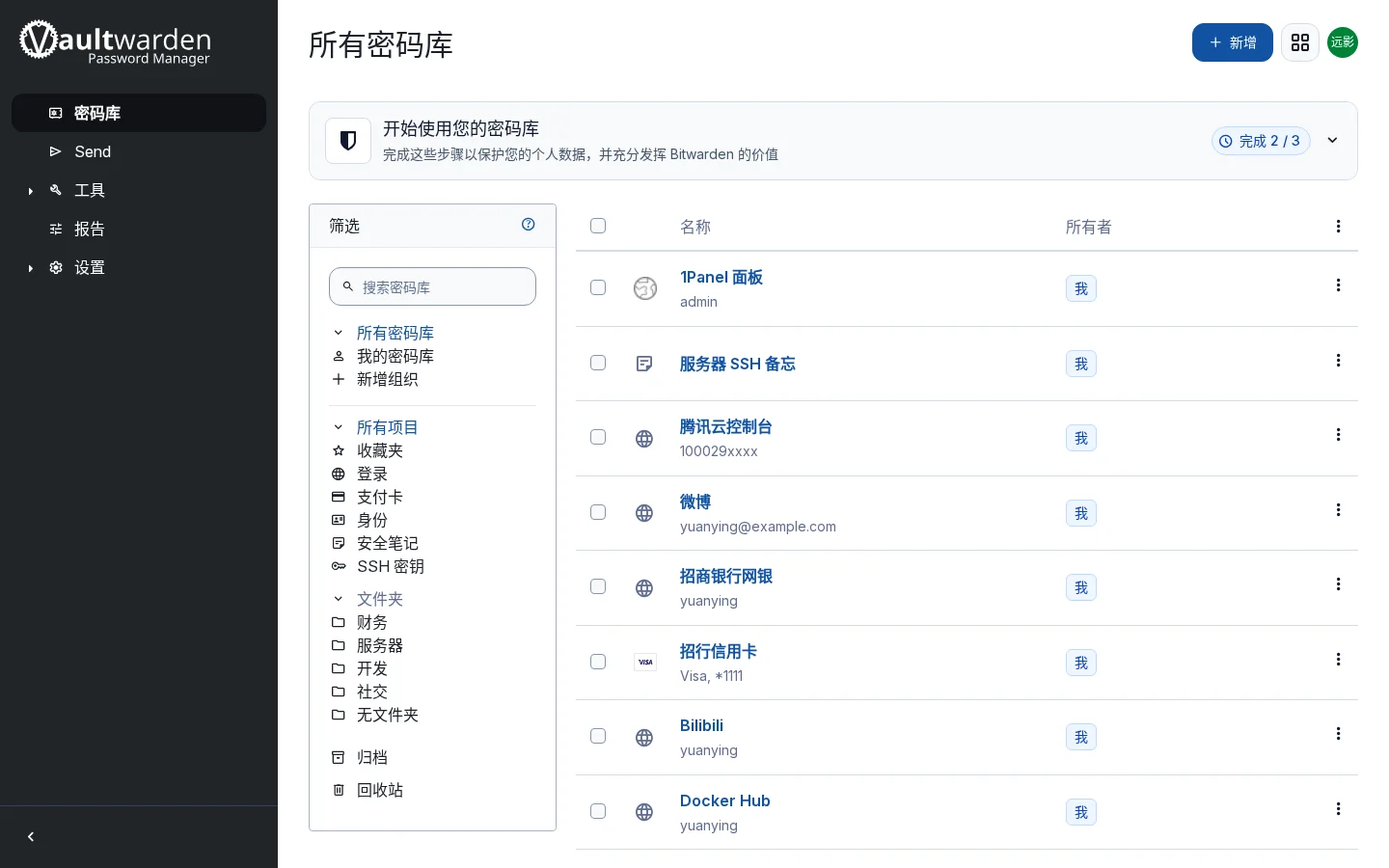Open the green 远影 account avatar
The height and width of the screenshot is (868, 1389).
click(x=1343, y=42)
